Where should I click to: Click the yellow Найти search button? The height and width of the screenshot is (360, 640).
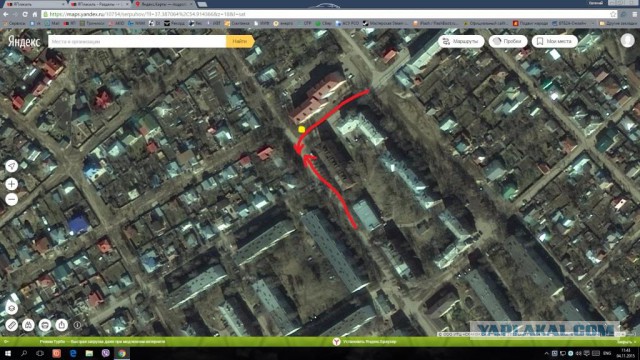240,41
